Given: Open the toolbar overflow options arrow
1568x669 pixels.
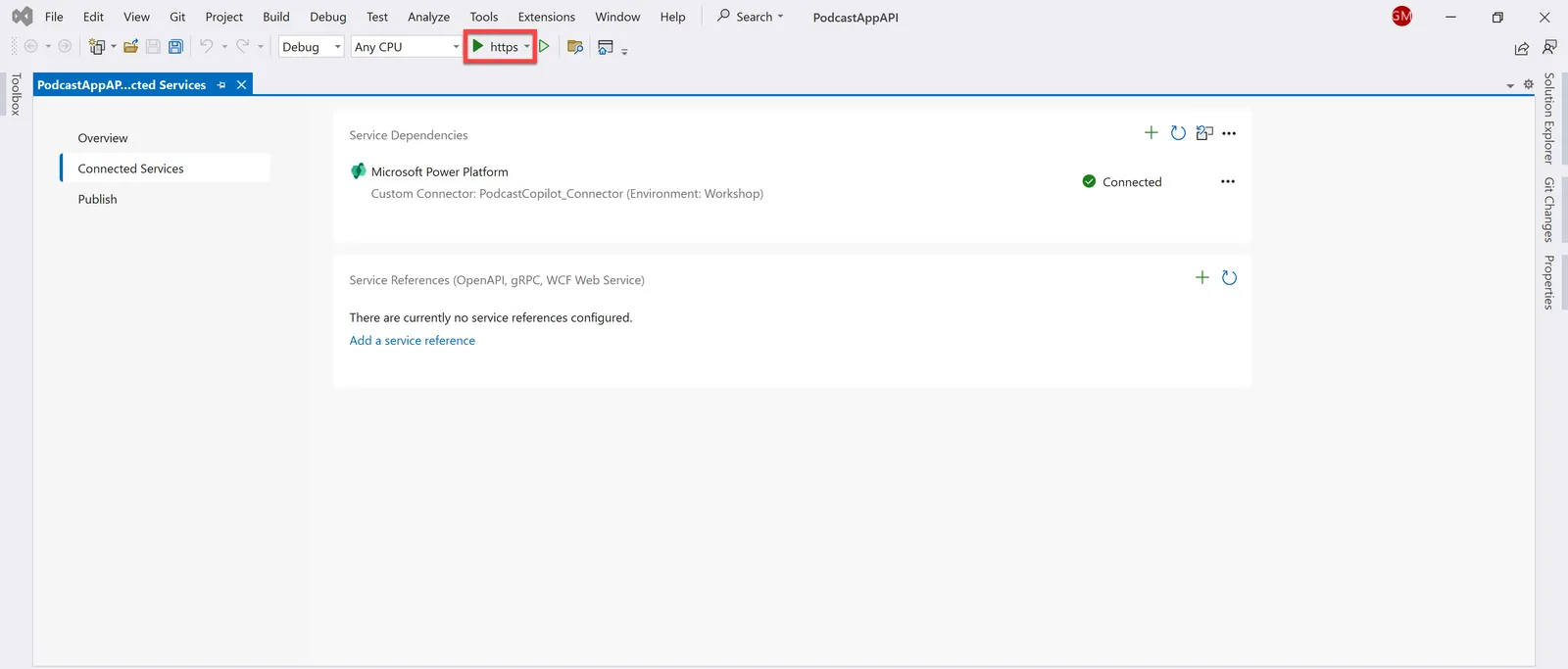Looking at the screenshot, I should pyautogui.click(x=624, y=50).
